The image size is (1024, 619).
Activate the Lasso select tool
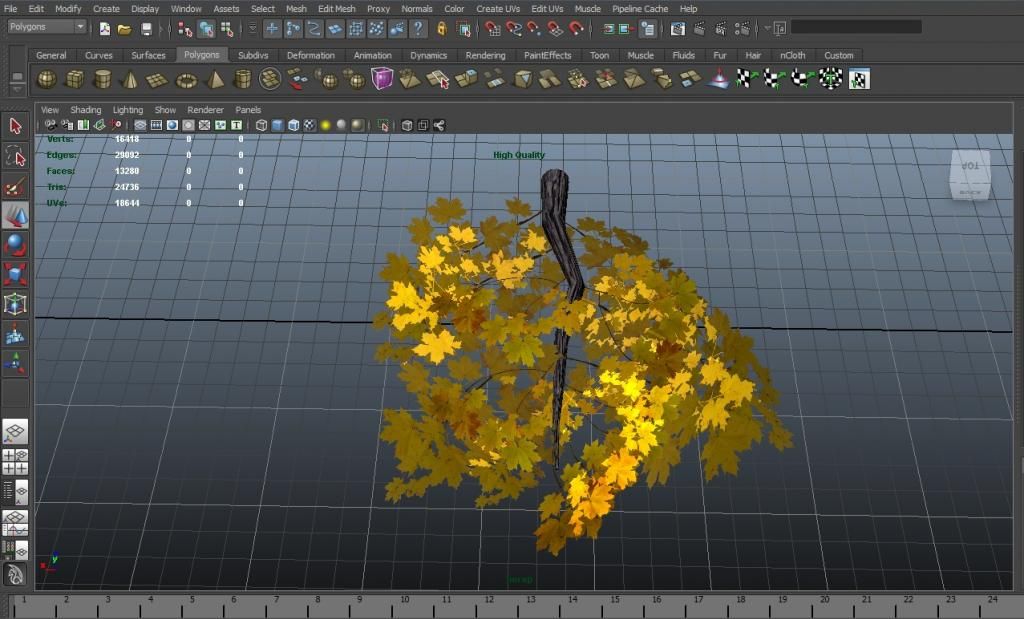pyautogui.click(x=15, y=156)
